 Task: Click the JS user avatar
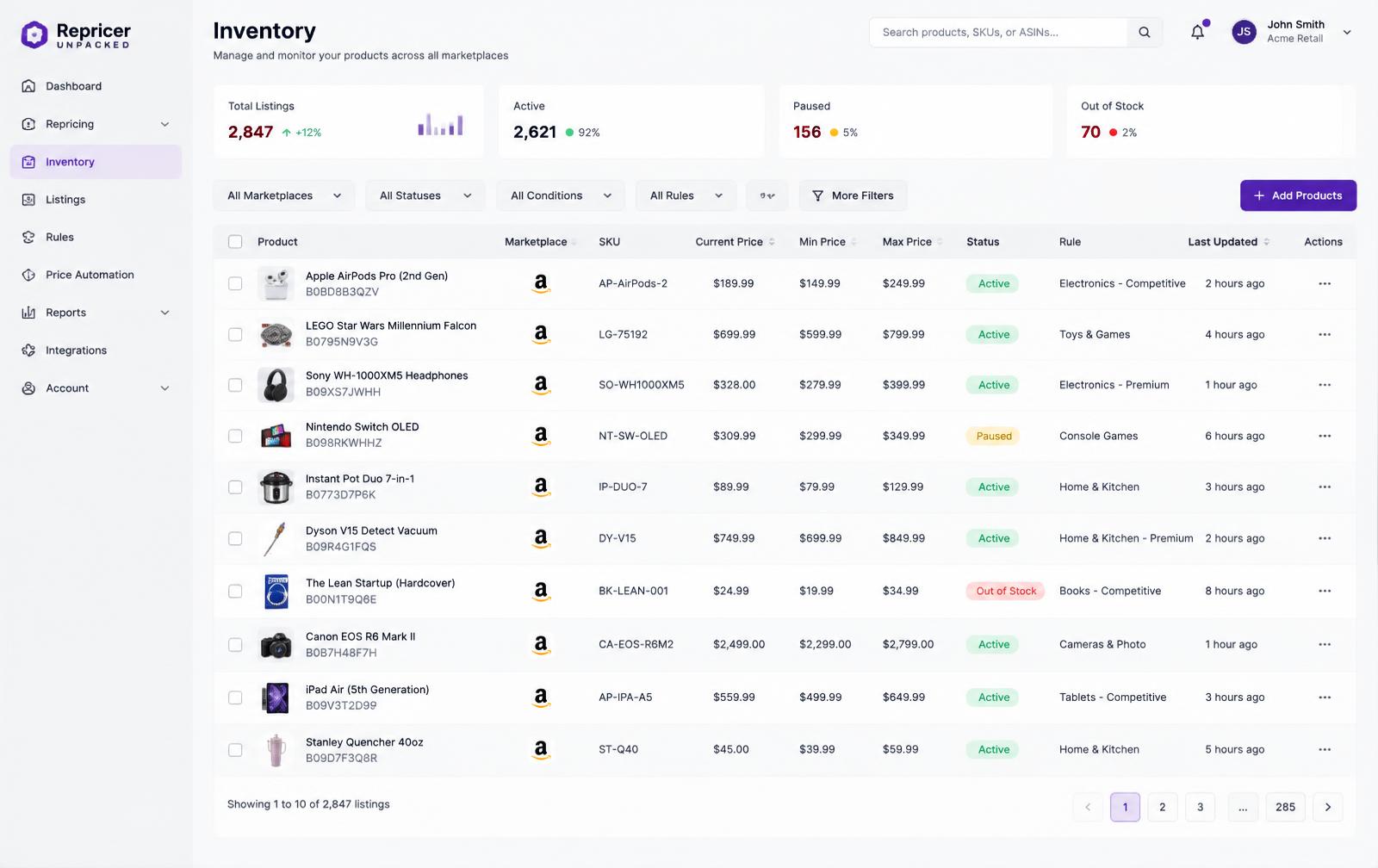(1244, 33)
